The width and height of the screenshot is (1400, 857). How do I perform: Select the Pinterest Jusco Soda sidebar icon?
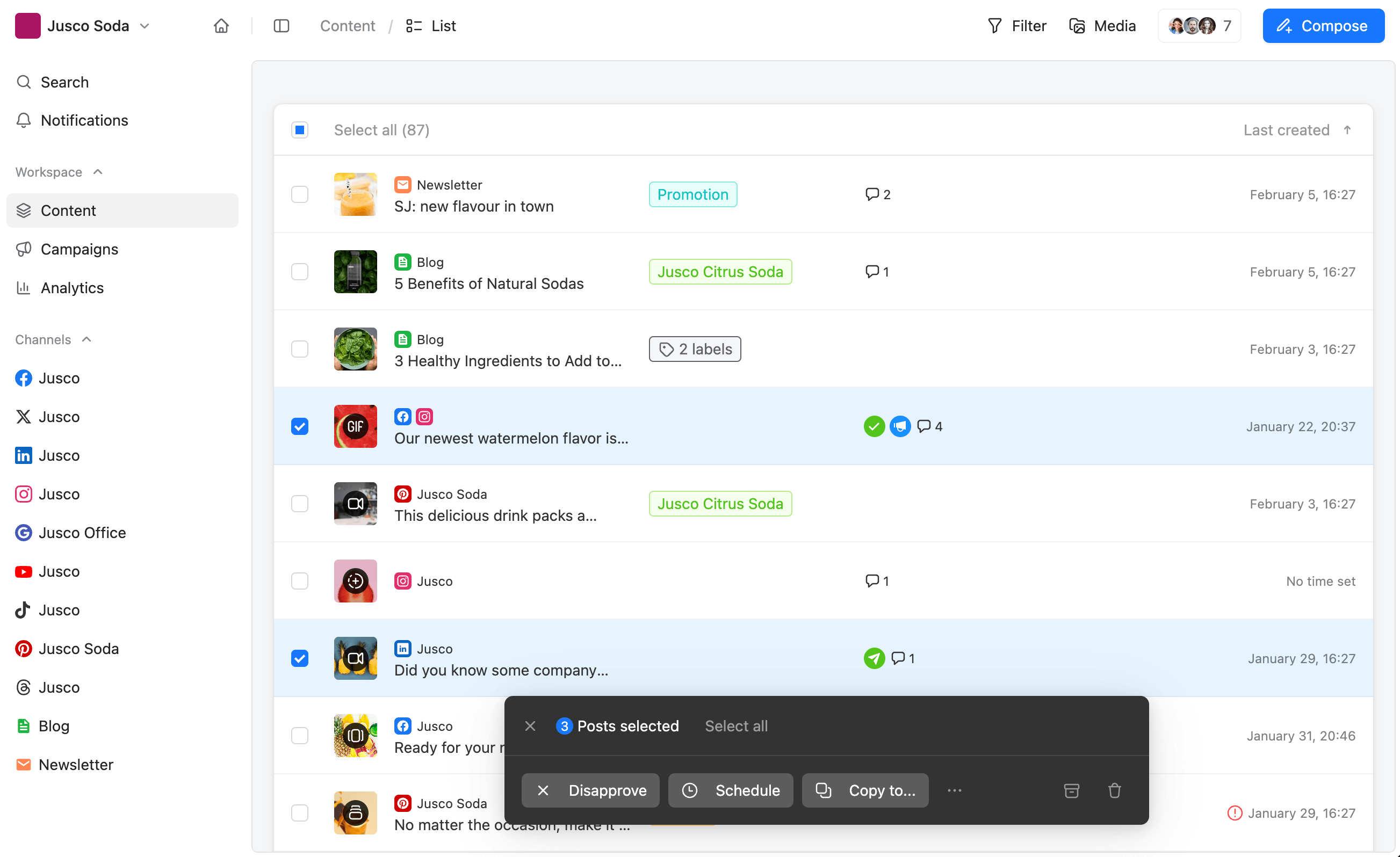point(23,649)
